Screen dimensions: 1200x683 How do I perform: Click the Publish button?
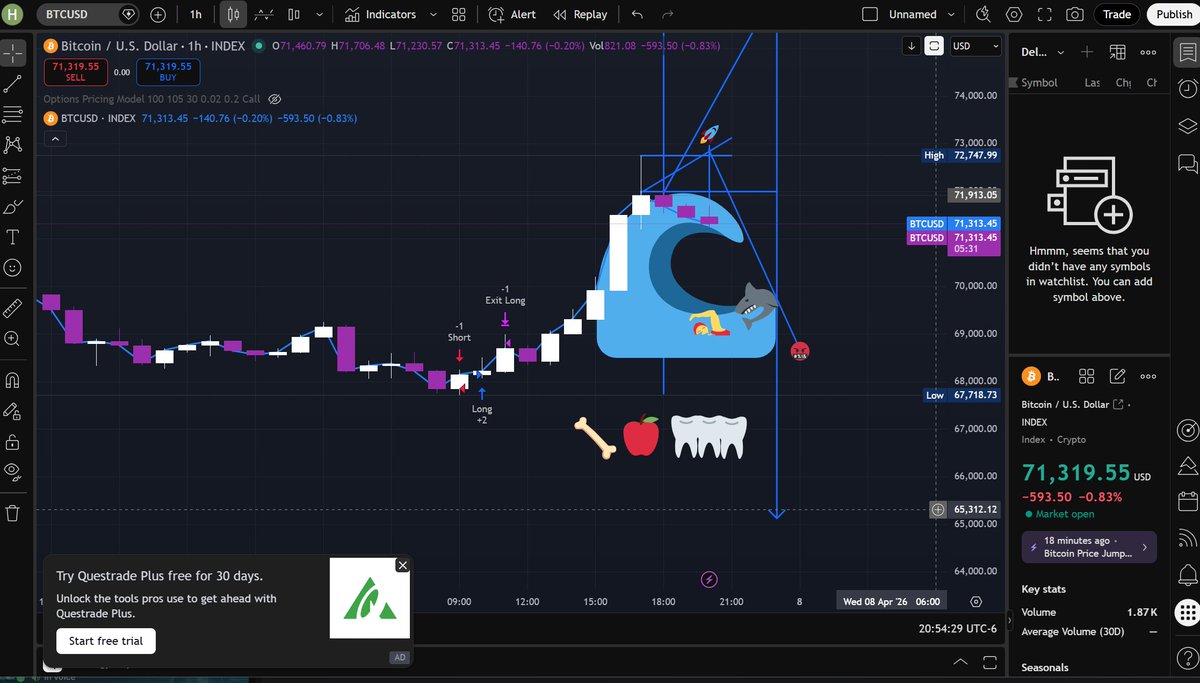1174,14
